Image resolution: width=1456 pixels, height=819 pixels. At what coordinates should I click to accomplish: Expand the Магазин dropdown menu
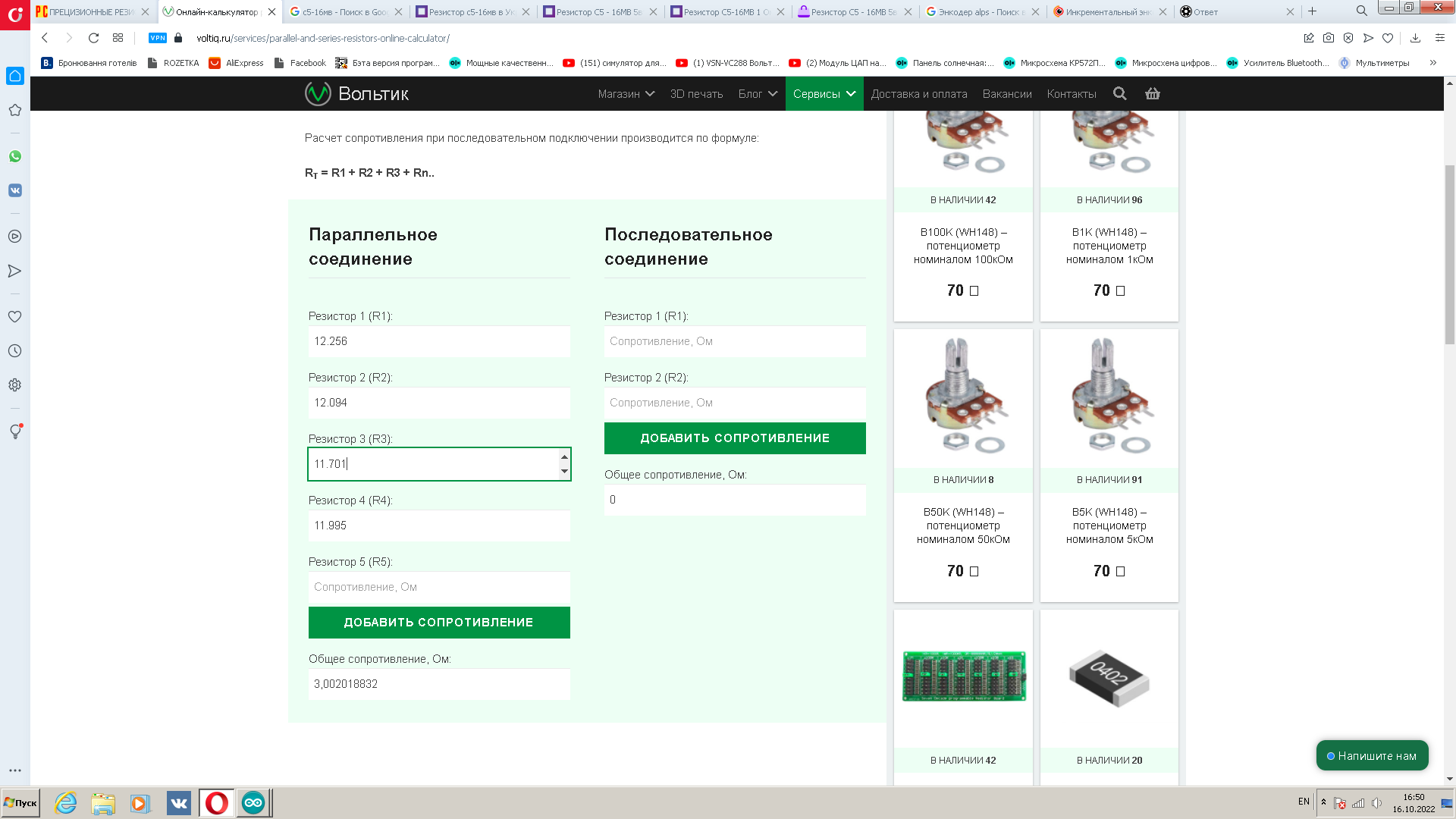click(626, 94)
